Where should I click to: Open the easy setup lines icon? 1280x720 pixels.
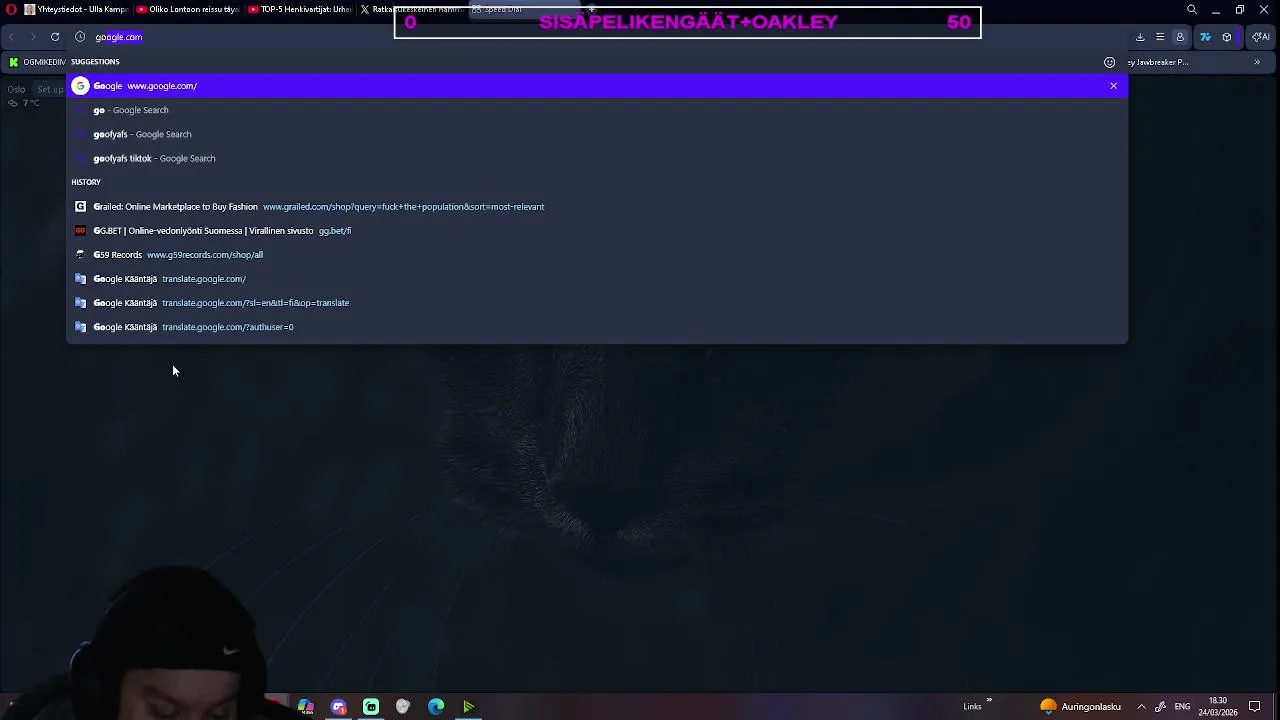tap(1160, 37)
